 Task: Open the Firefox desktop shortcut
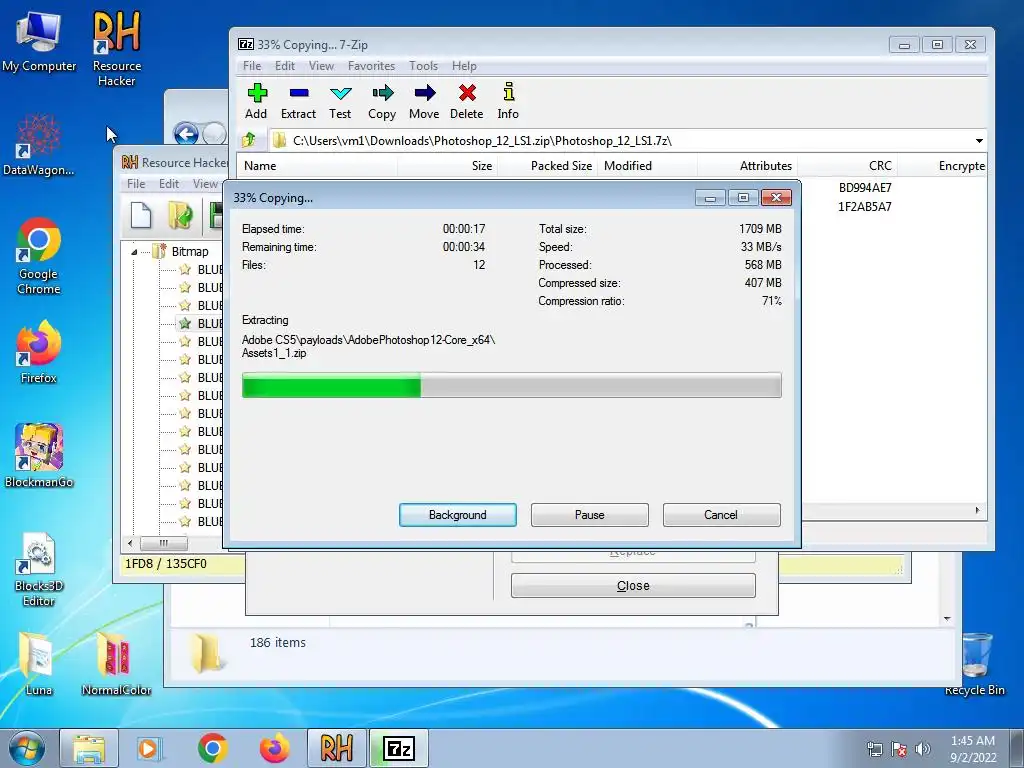click(39, 353)
